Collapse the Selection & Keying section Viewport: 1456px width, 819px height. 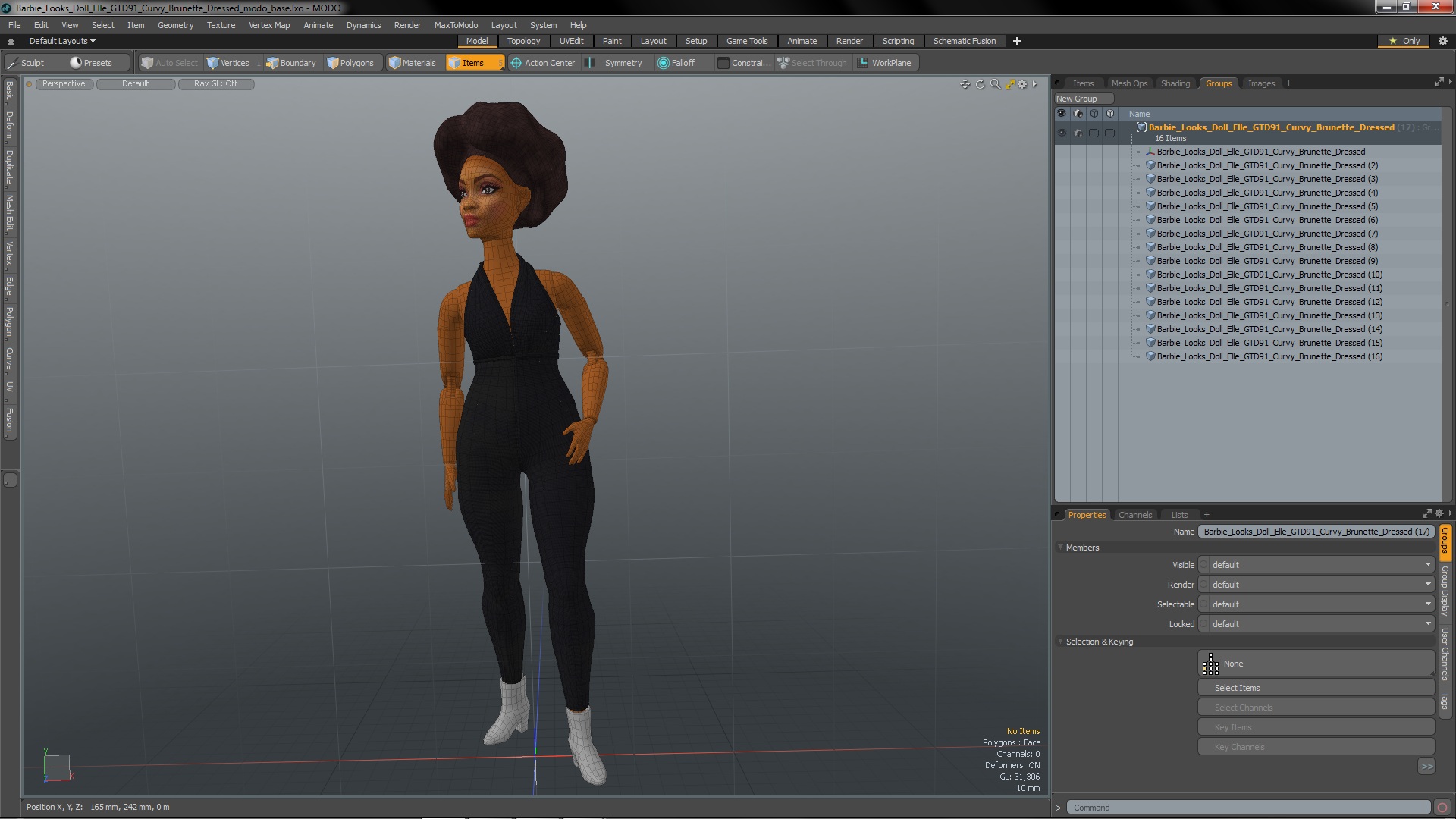pos(1061,642)
